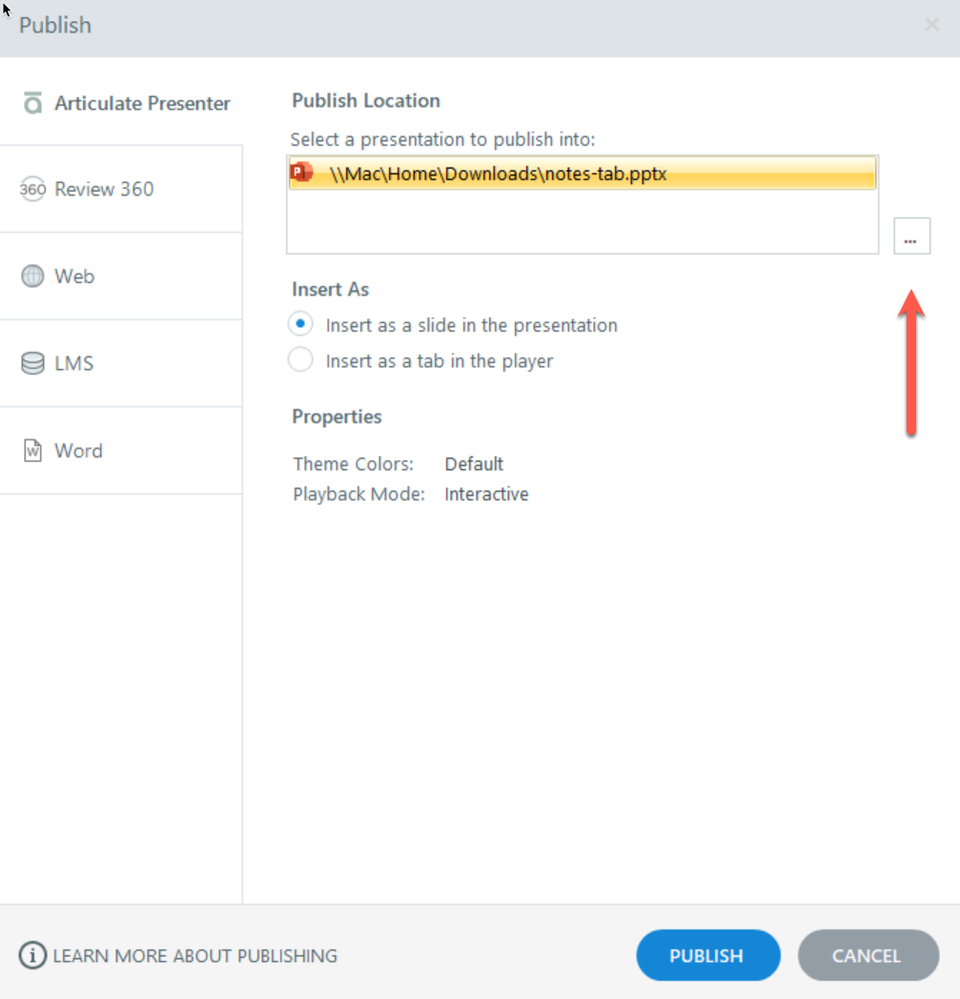Click the PowerPoint icon beside notes-tab.pptx
Screen dimensions: 960x999
coord(301,173)
